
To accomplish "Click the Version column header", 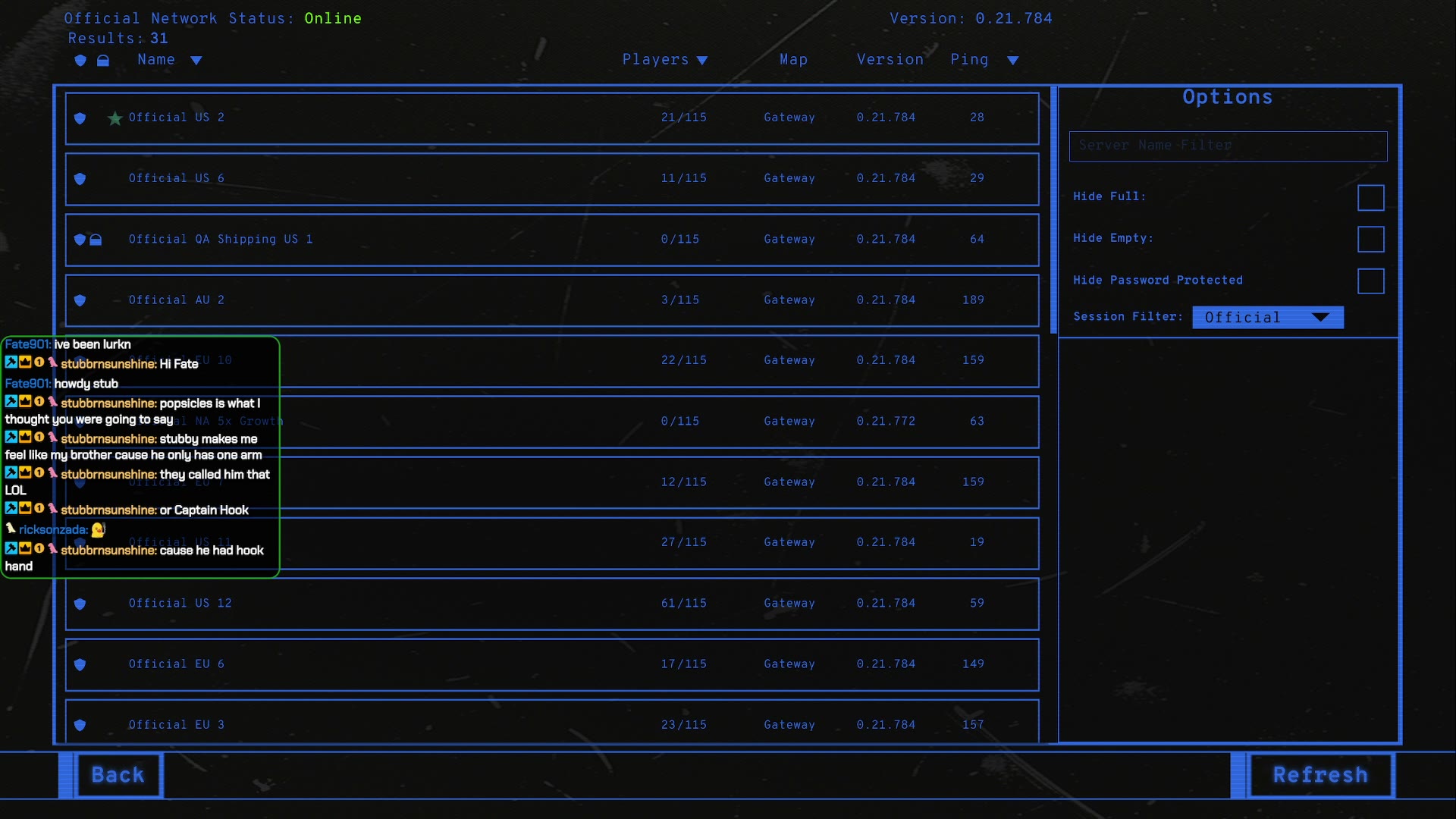I will [890, 59].
